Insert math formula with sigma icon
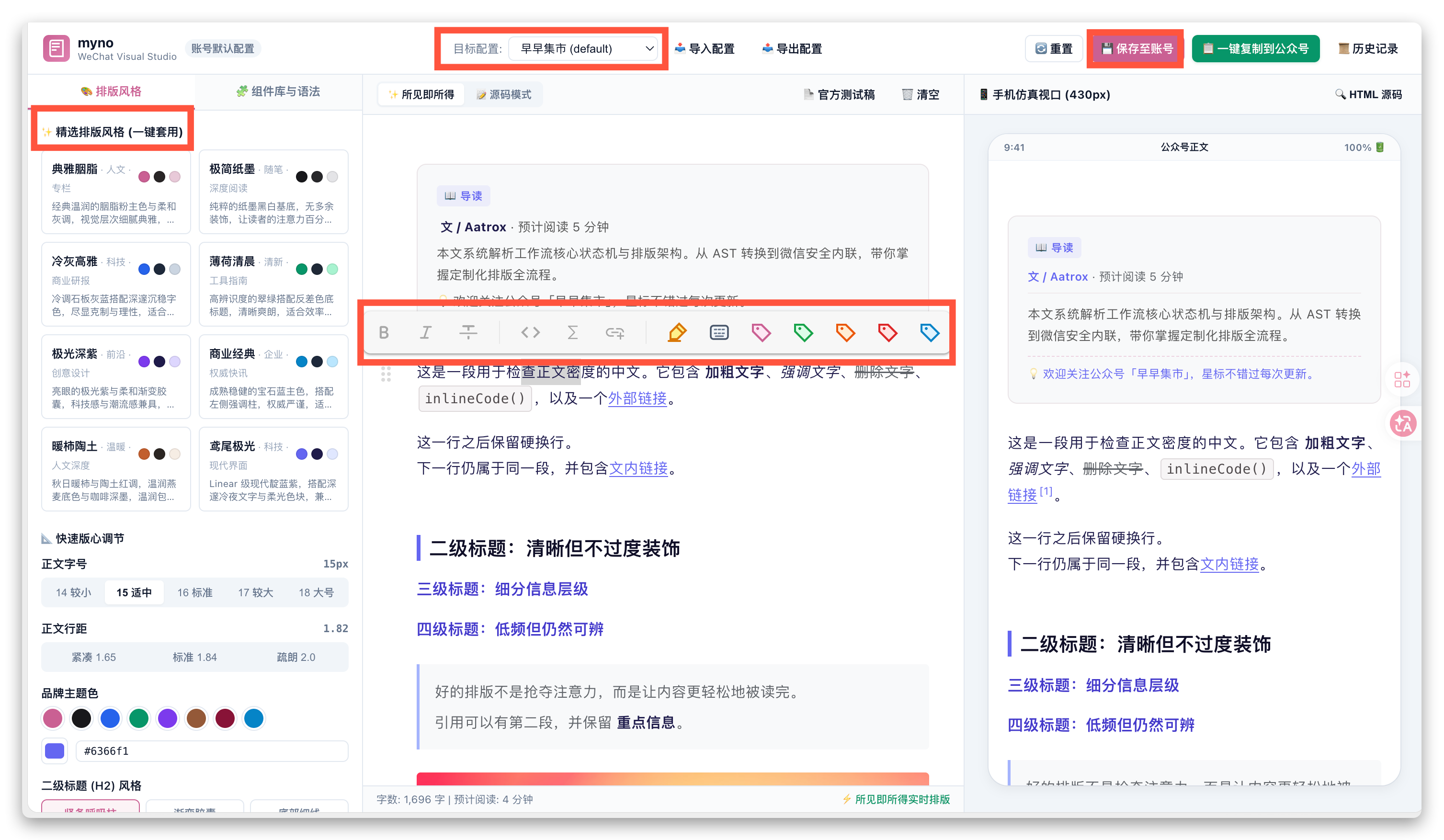Image resolution: width=1444 pixels, height=840 pixels. click(x=572, y=332)
